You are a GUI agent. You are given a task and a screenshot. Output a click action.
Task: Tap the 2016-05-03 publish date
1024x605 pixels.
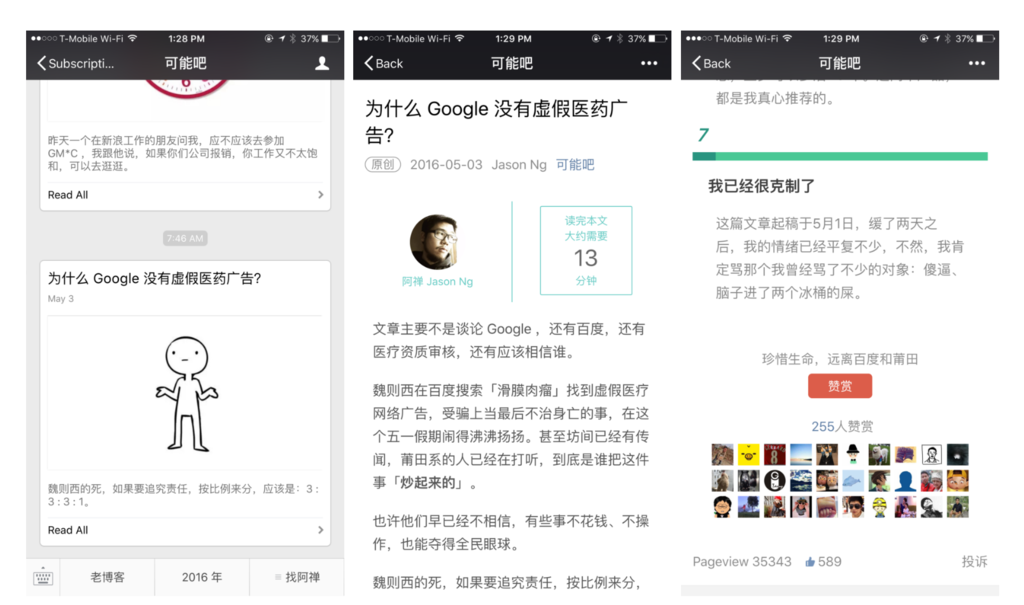(446, 165)
